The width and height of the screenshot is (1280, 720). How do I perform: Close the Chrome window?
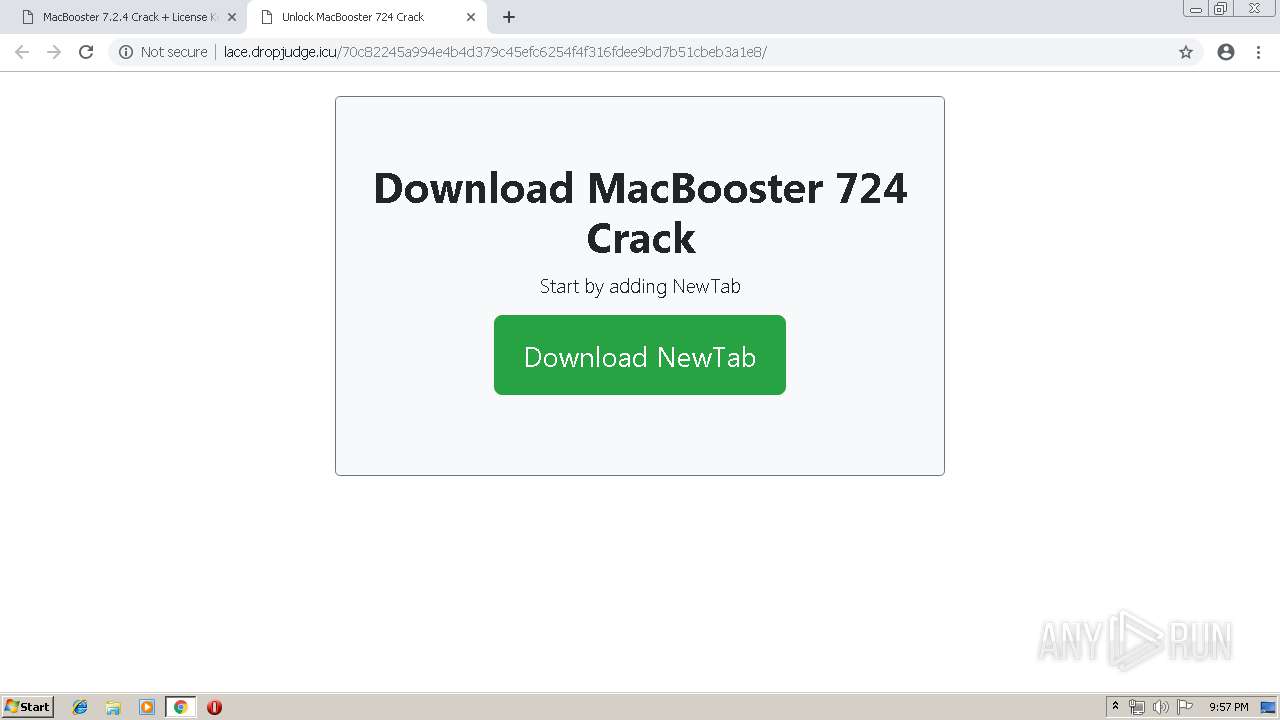coord(1254,9)
